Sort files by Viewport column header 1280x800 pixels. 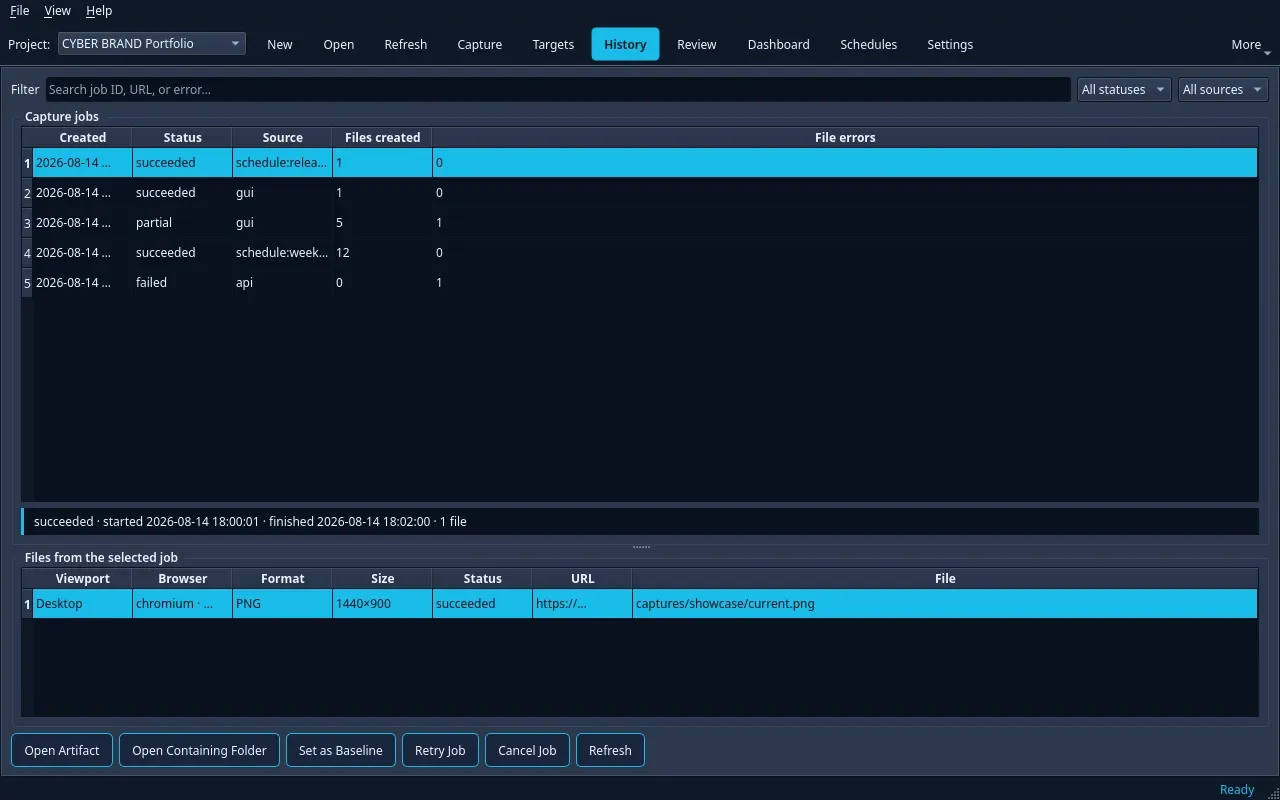pos(83,578)
